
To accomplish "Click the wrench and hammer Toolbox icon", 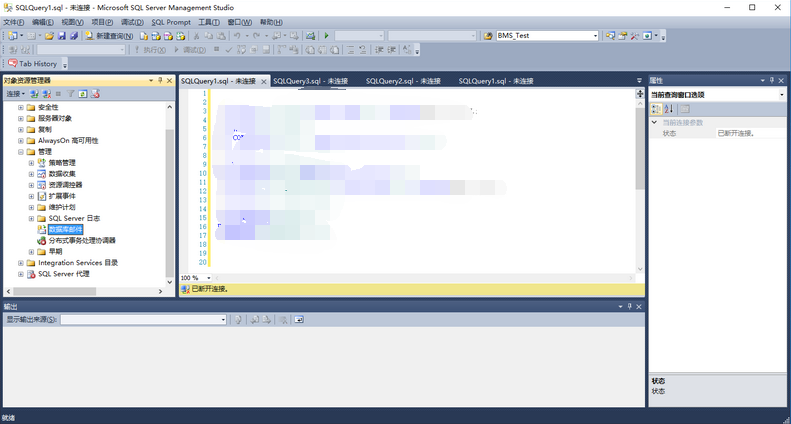I will point(635,36).
